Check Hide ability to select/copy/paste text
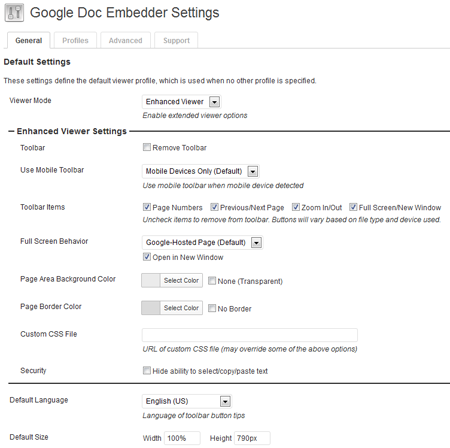Viewport: 450px width, 448px height. click(147, 370)
